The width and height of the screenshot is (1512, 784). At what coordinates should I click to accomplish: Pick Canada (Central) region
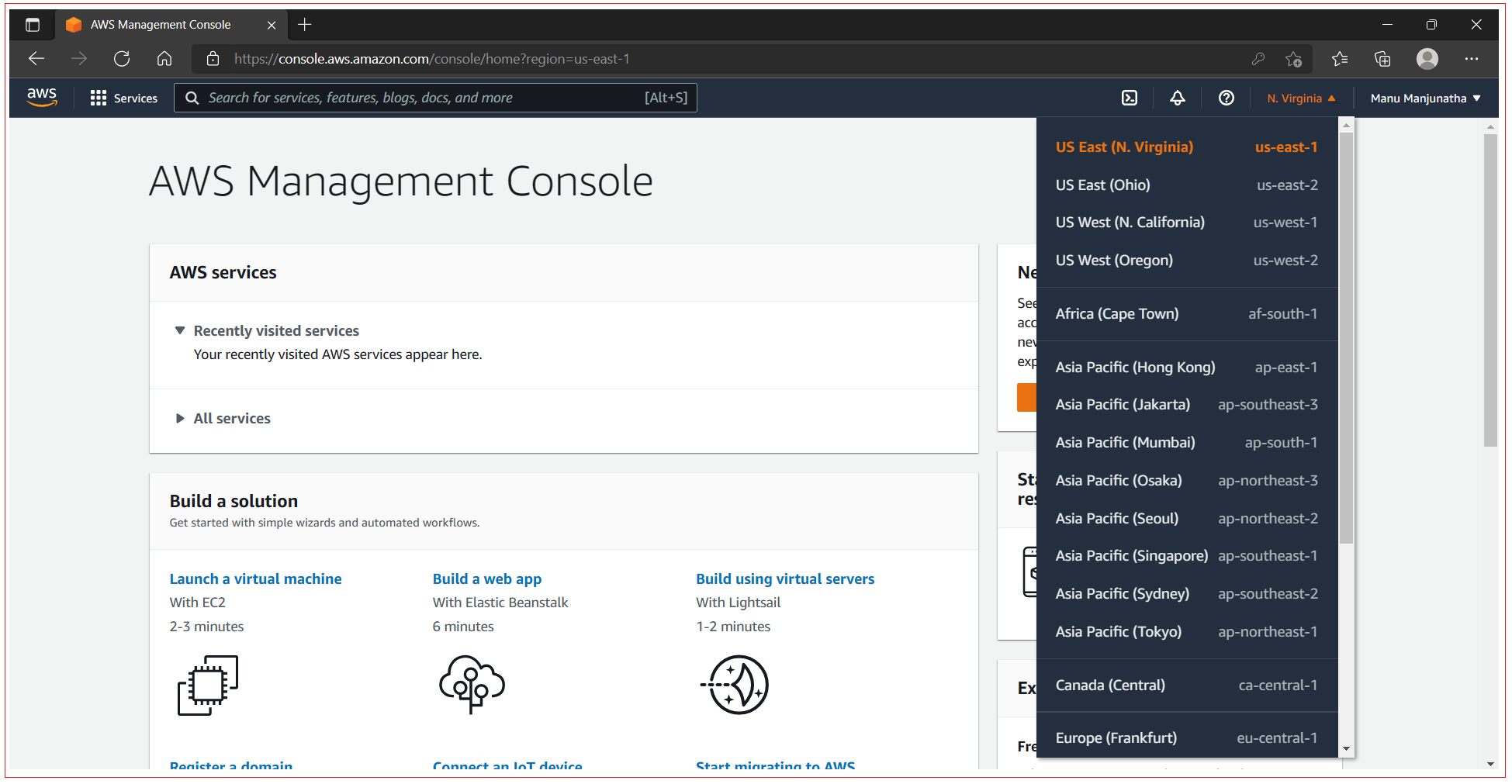(1187, 686)
